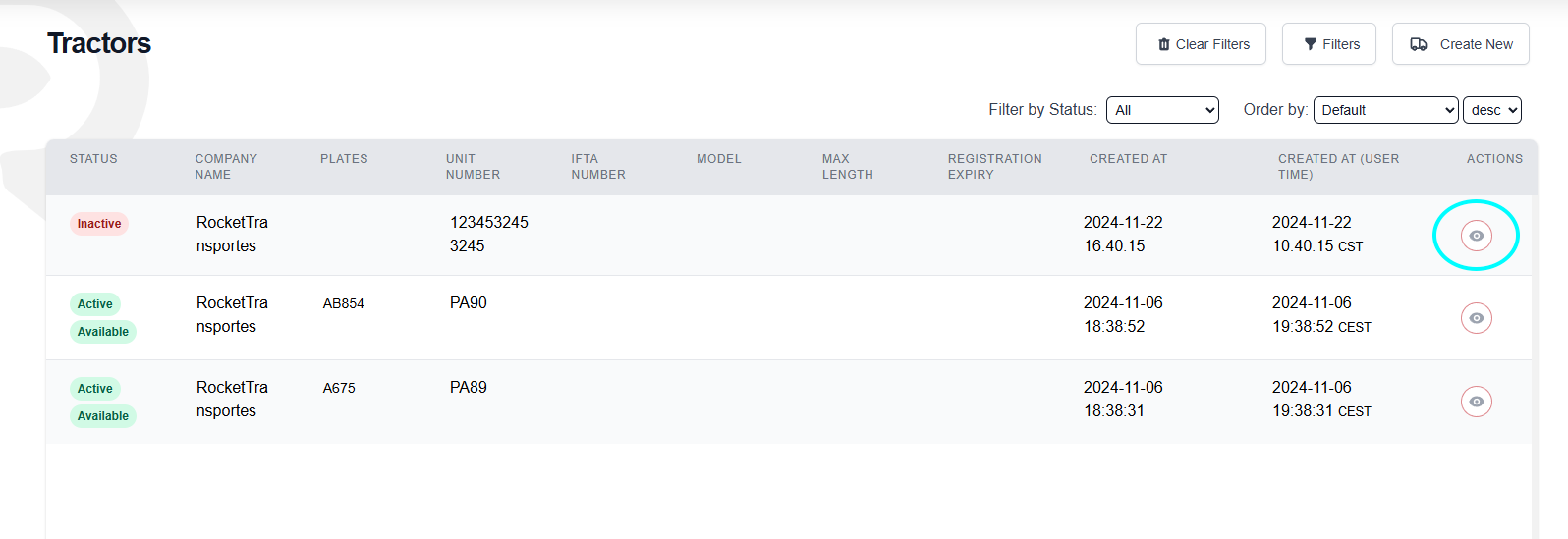Click unit number PA90
The image size is (1568, 539).
click(469, 303)
